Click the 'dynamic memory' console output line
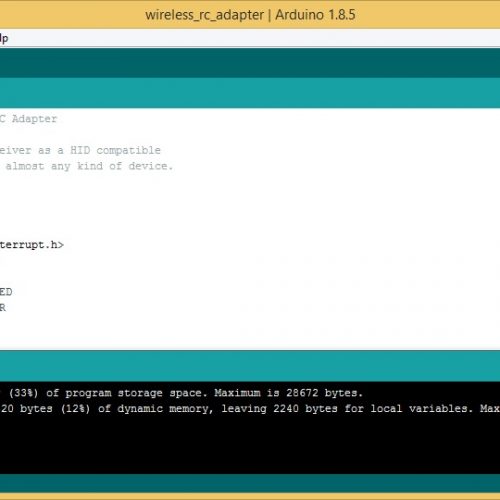This screenshot has height=500, width=500. tap(250, 409)
